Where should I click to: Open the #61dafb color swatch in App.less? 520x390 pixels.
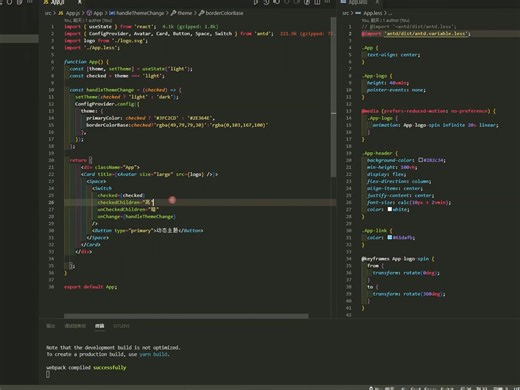pyautogui.click(x=390, y=237)
